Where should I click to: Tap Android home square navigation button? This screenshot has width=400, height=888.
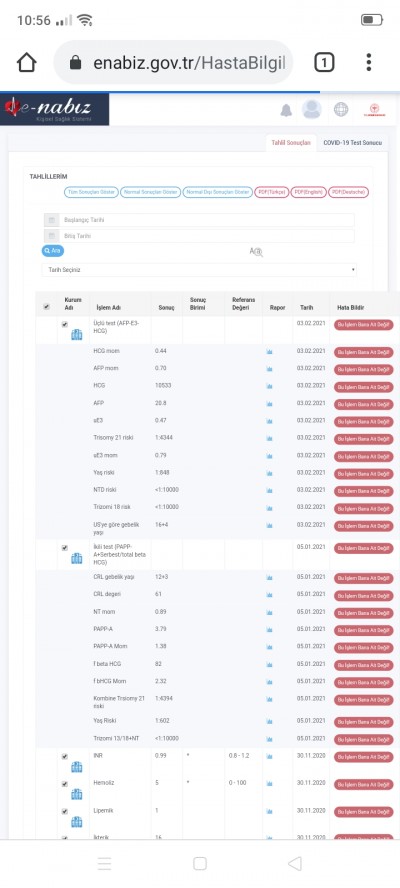199,863
